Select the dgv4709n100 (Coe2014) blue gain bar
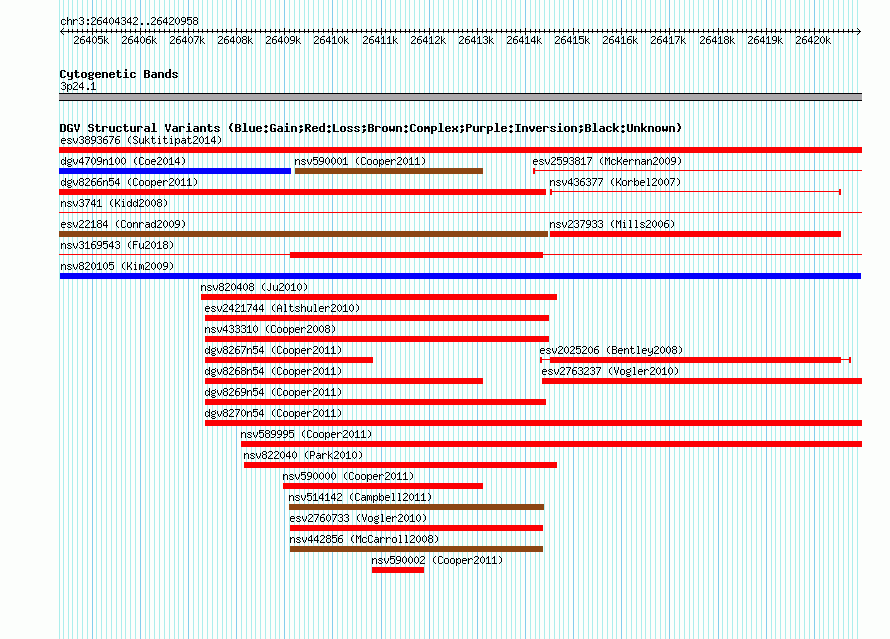Screen dimensions: 890x639 tap(175, 171)
